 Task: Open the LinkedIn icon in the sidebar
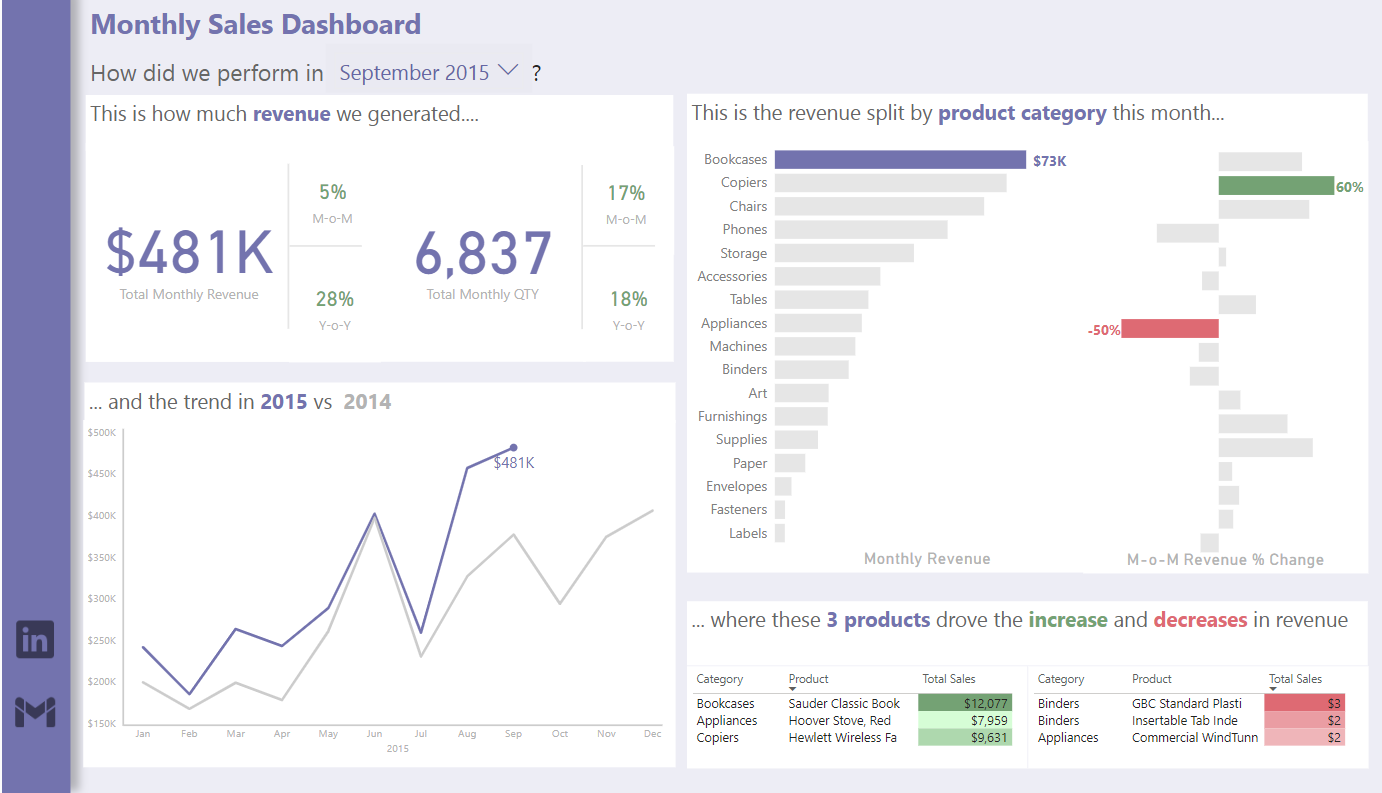pyautogui.click(x=35, y=639)
